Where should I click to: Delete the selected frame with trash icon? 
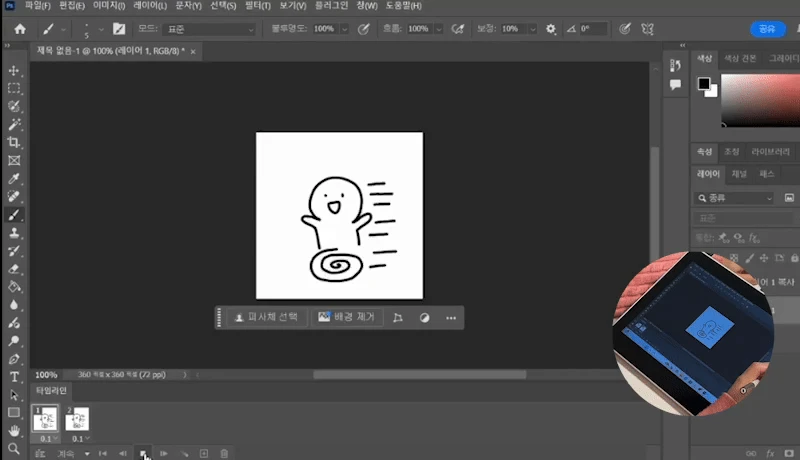224,453
